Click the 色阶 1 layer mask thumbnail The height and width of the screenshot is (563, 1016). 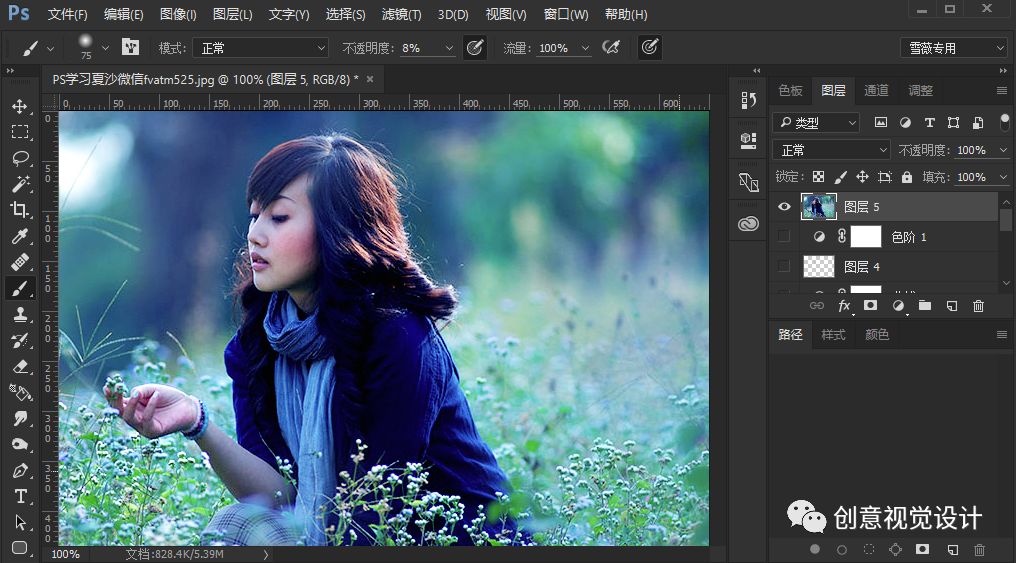[866, 236]
